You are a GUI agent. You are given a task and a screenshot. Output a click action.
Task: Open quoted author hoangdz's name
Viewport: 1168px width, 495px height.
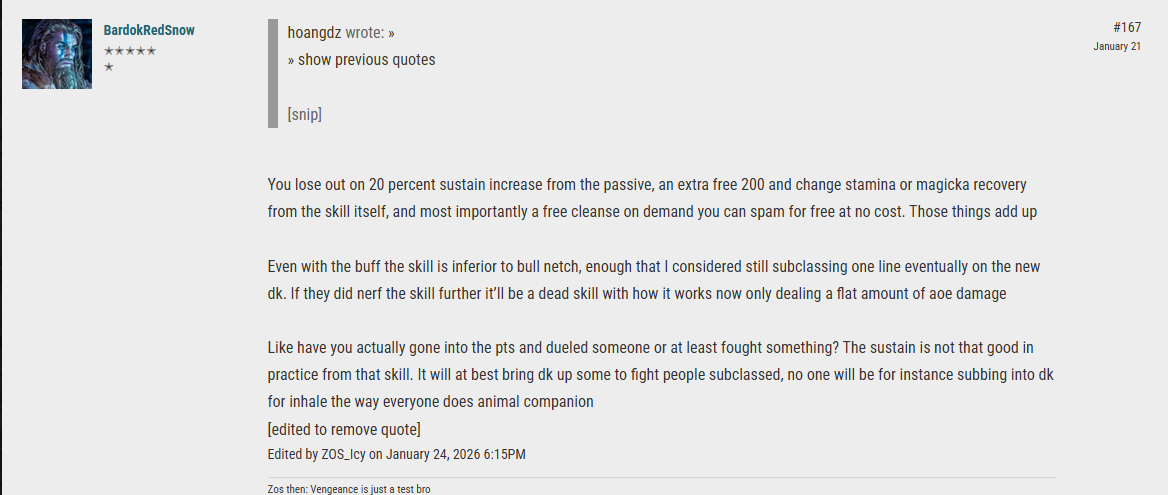pyautogui.click(x=314, y=33)
